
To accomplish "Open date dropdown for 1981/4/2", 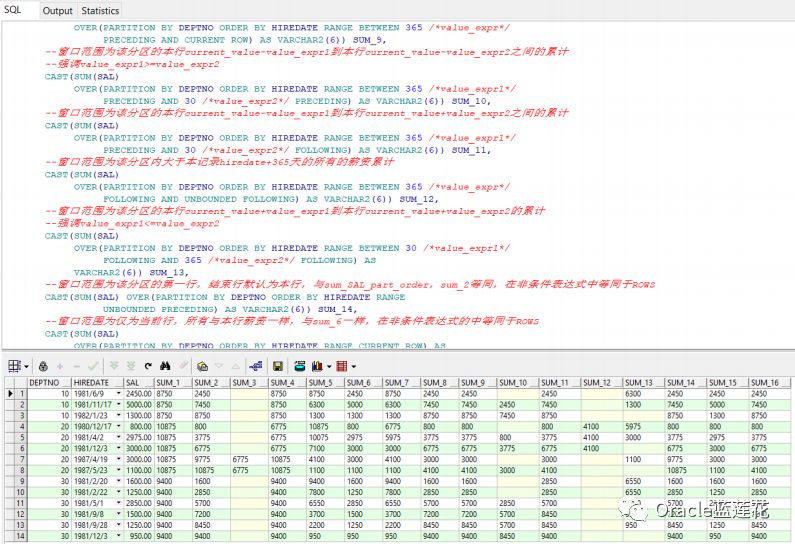I will click(119, 437).
